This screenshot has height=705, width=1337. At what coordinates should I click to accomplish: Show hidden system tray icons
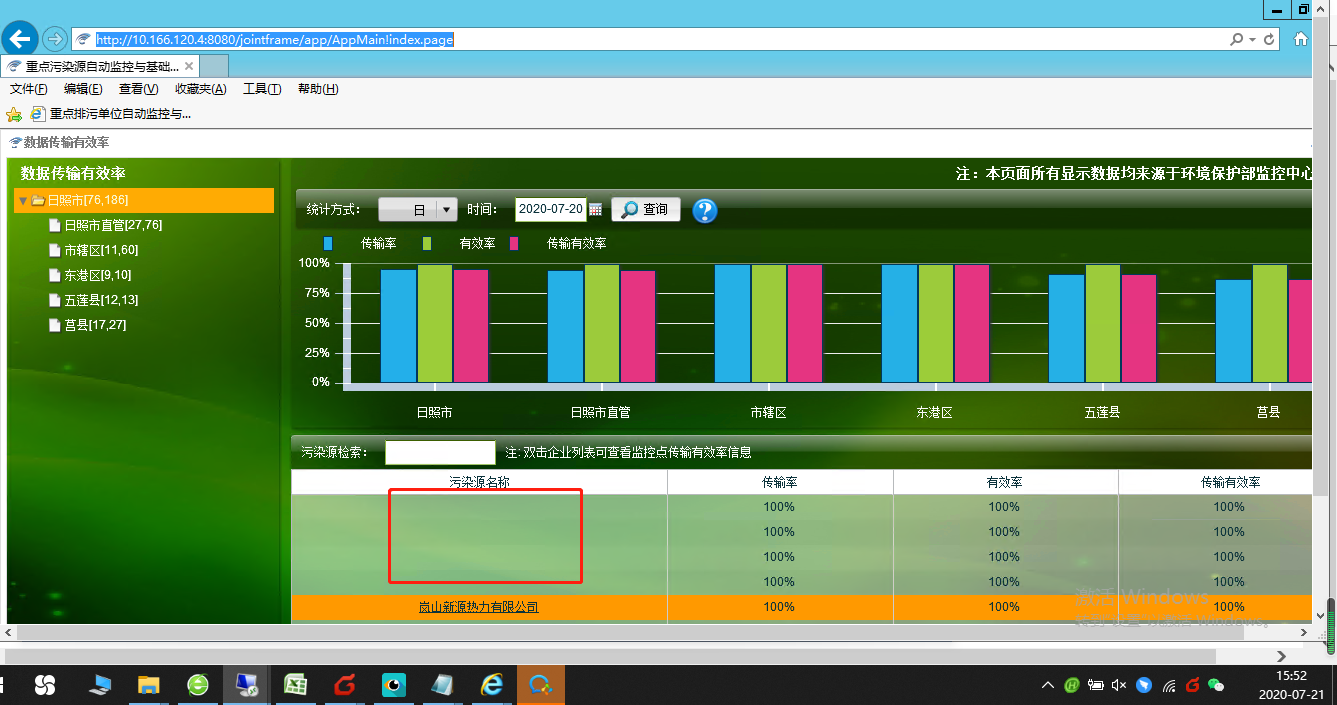1047,685
